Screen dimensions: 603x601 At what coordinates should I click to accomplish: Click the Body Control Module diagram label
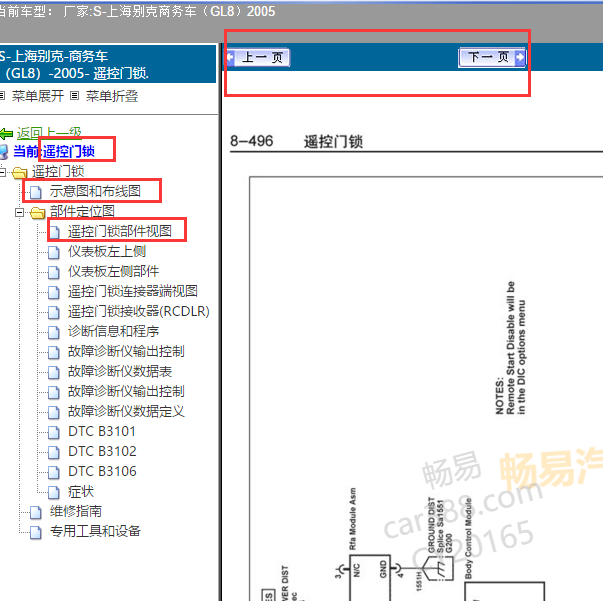[468, 539]
